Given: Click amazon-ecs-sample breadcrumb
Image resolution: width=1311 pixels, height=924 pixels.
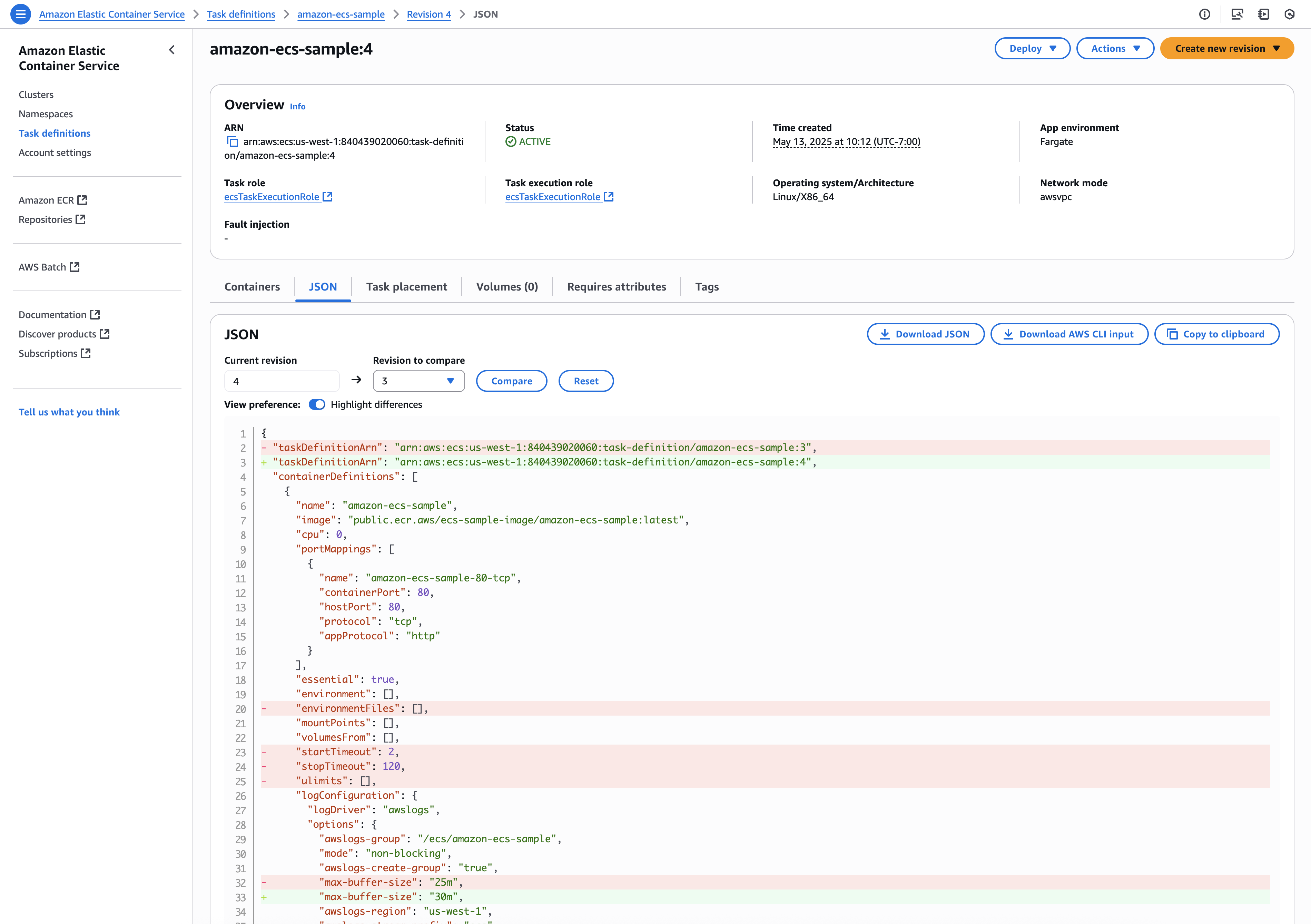Looking at the screenshot, I should click(341, 14).
